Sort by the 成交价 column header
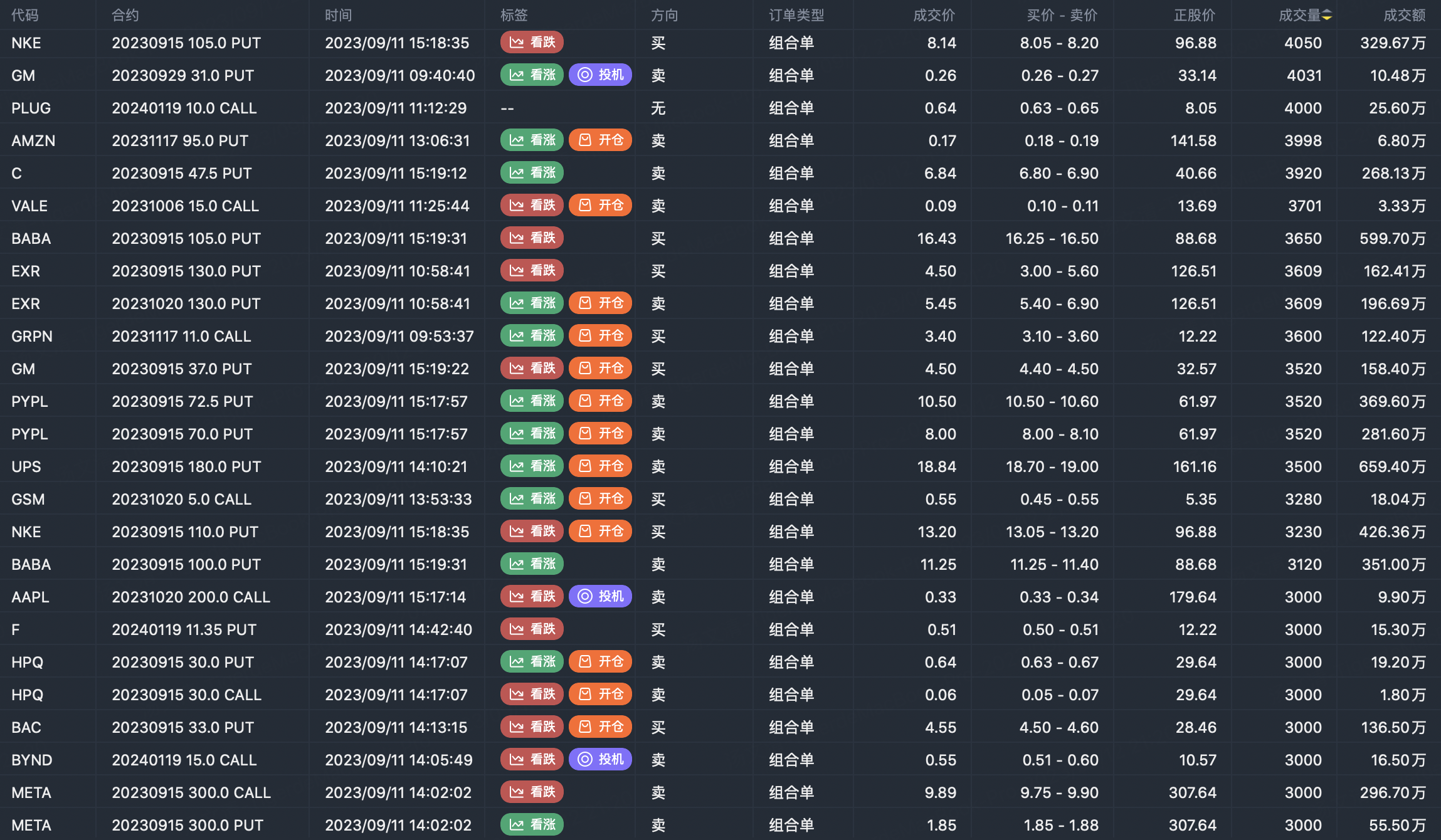 (x=934, y=16)
